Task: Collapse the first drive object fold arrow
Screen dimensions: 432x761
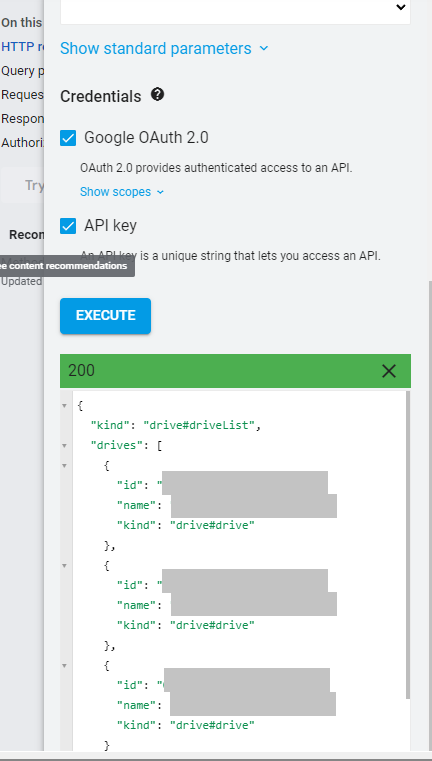Action: (65, 466)
